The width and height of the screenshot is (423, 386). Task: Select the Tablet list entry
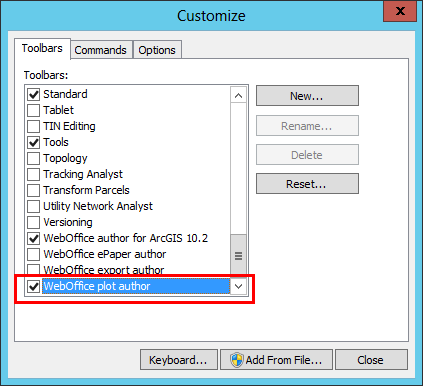coord(59,110)
